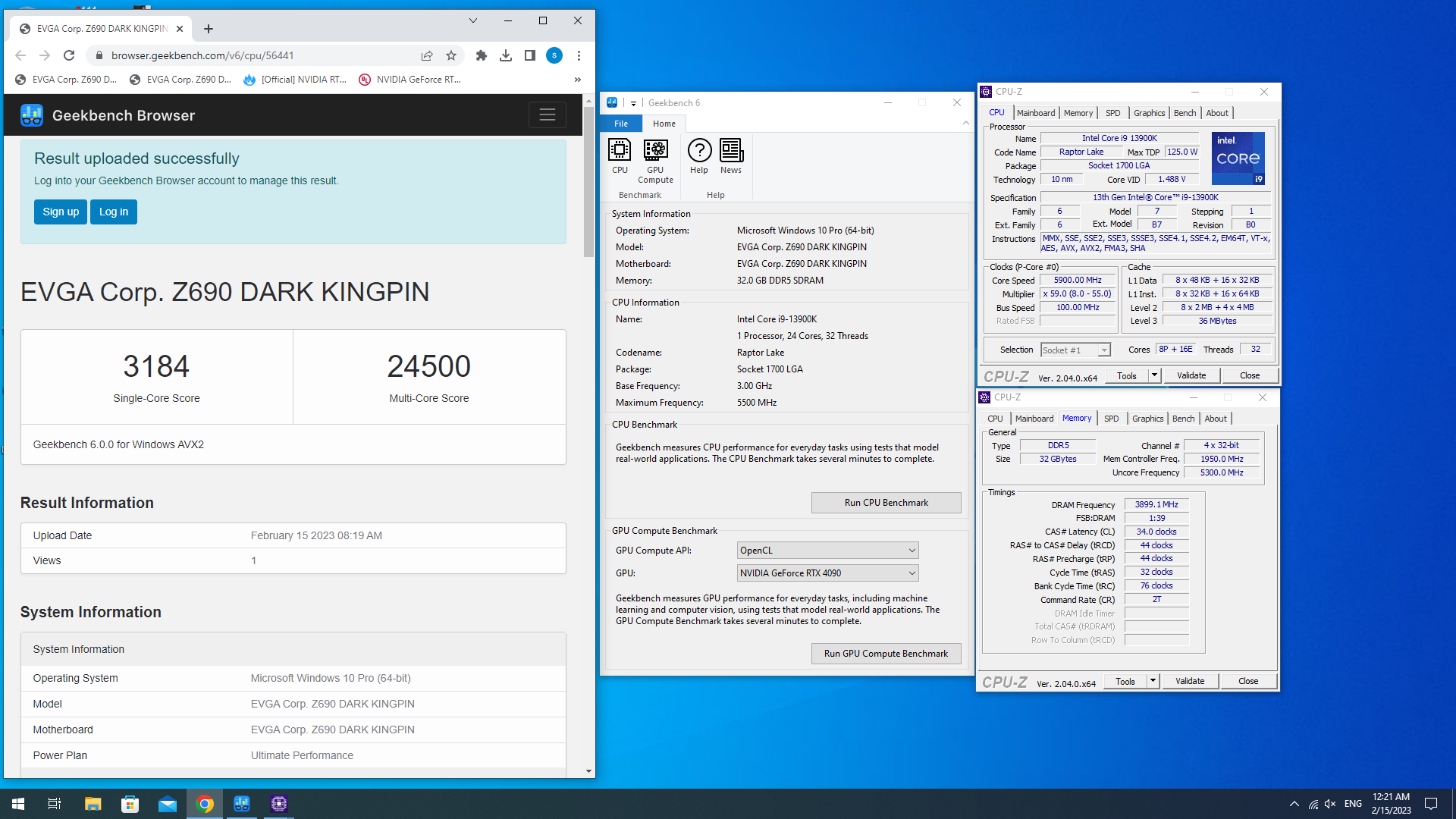This screenshot has height=819, width=1456.
Task: Expand Chrome tab search chevron
Action: pos(473,20)
